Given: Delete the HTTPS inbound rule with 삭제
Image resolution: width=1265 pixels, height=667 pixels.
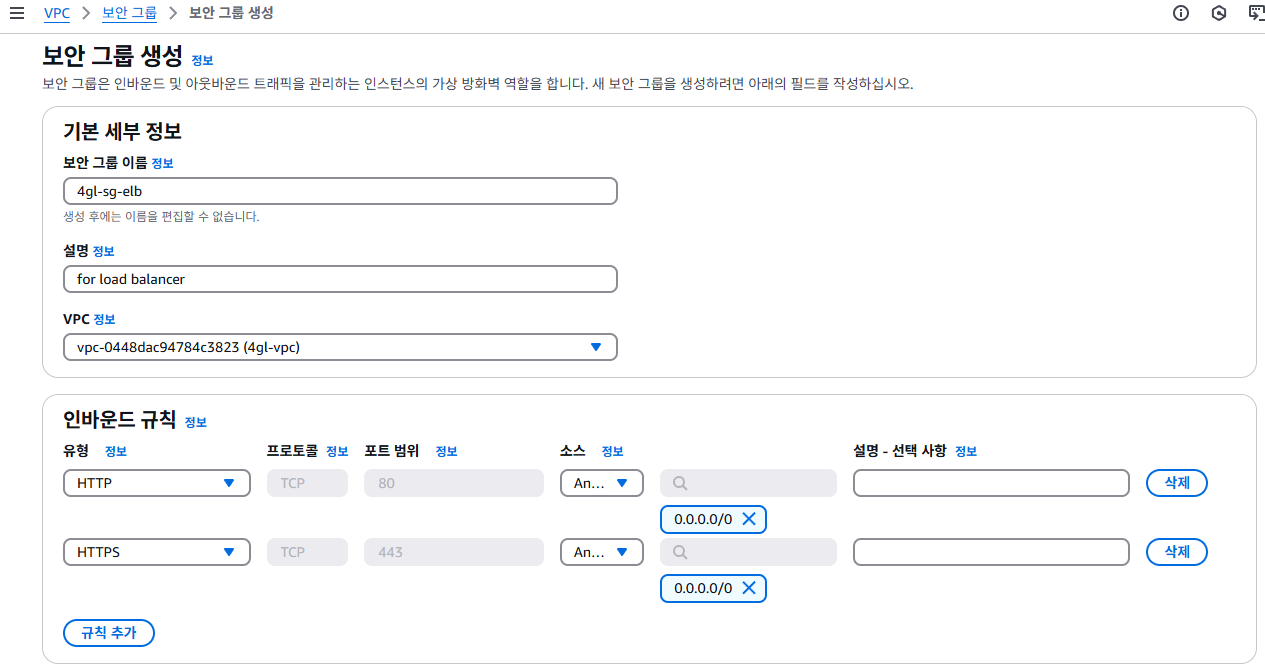Looking at the screenshot, I should tap(1176, 552).
